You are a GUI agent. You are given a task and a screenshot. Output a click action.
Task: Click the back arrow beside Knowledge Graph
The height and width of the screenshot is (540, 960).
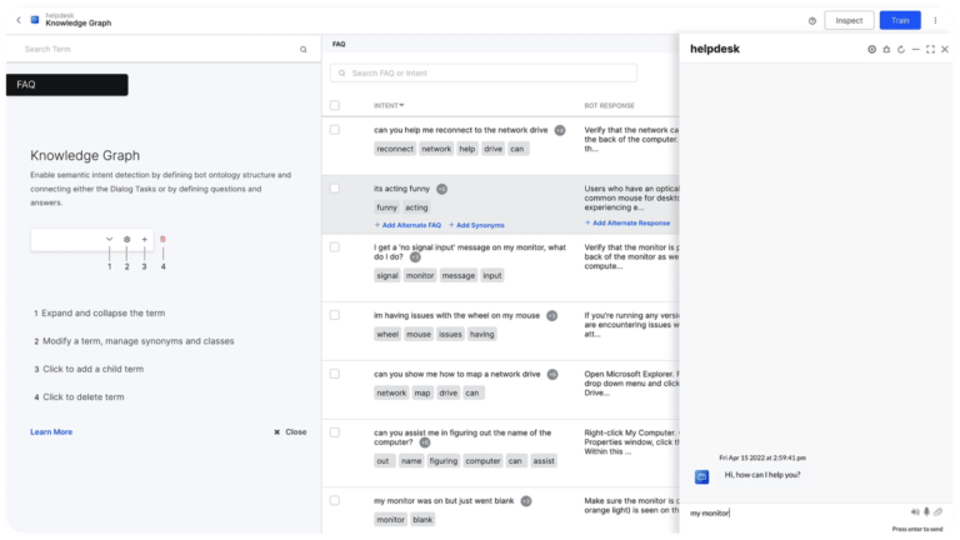click(19, 20)
